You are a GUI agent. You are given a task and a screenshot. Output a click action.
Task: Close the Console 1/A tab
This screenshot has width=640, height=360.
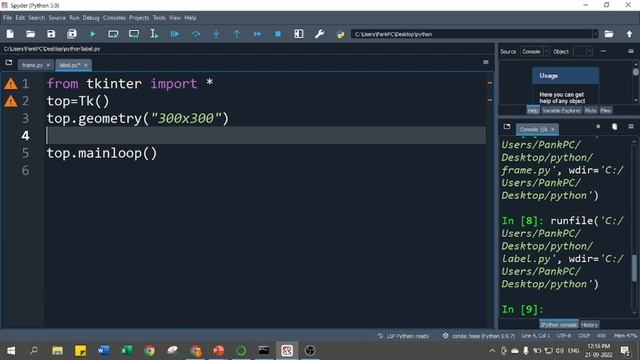click(x=553, y=129)
